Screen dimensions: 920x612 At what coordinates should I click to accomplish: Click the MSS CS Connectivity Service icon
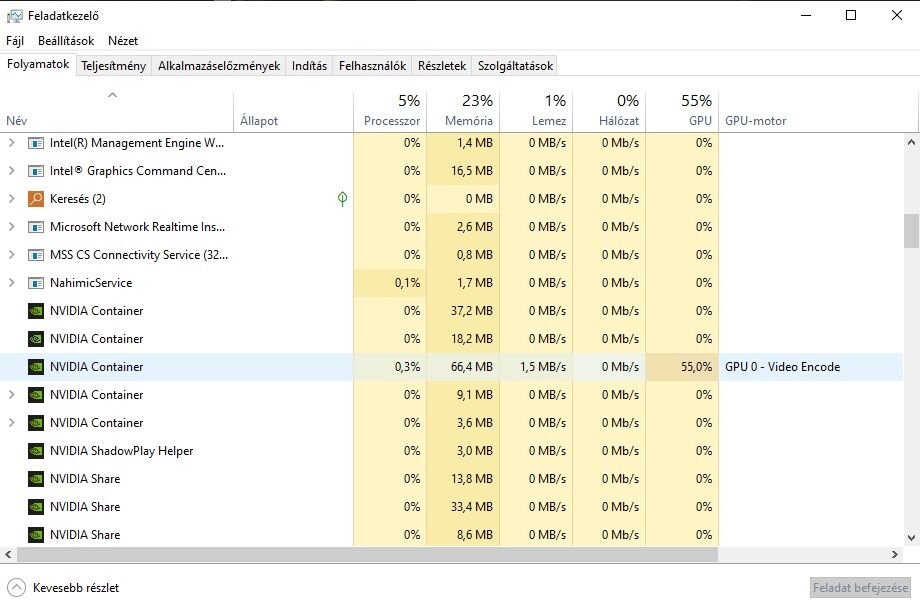click(36, 255)
